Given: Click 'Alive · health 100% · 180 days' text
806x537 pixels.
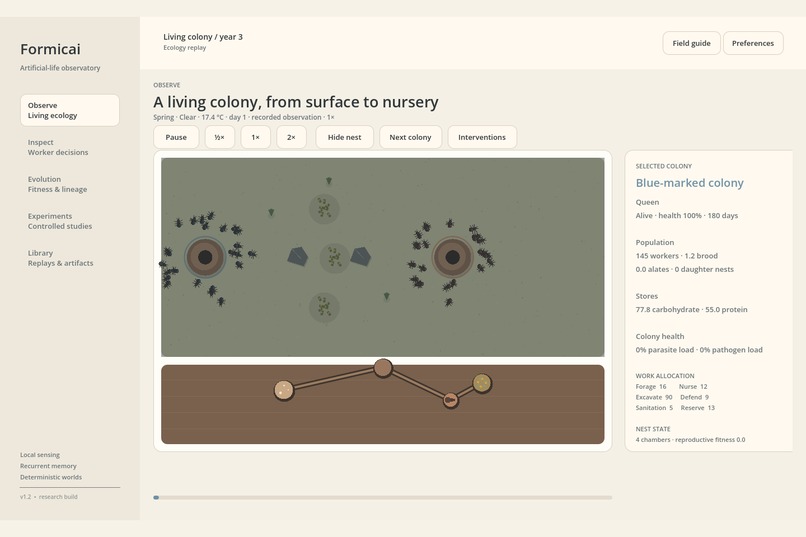Looking at the screenshot, I should click(x=687, y=216).
